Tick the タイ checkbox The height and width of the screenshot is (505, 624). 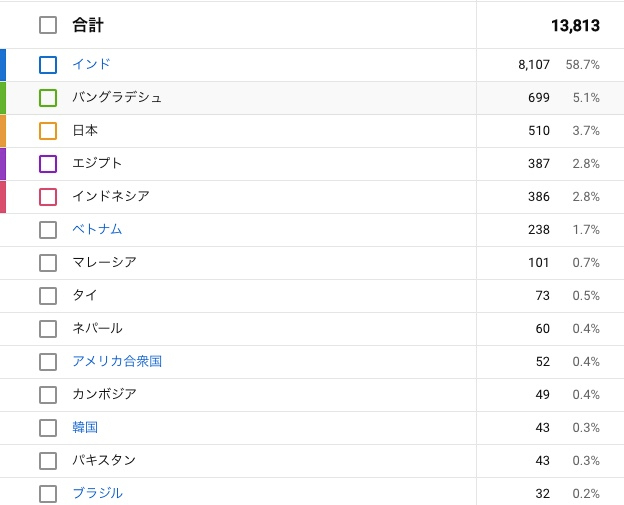pyautogui.click(x=48, y=296)
